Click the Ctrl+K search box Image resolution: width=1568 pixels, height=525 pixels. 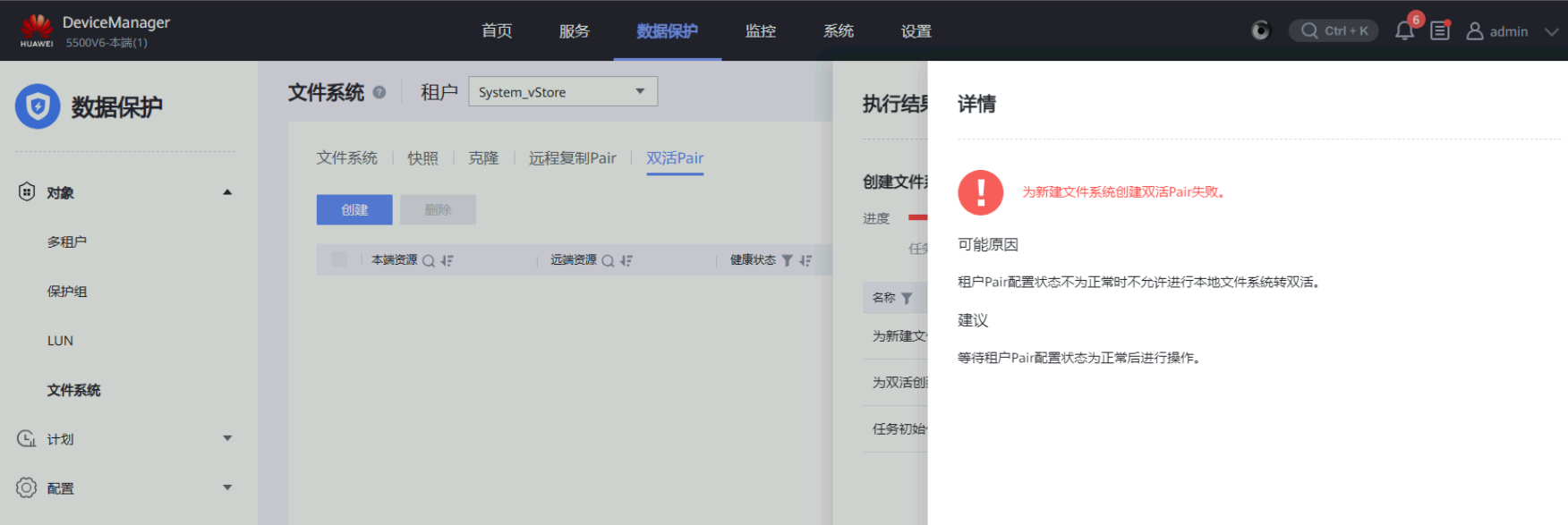click(1334, 31)
